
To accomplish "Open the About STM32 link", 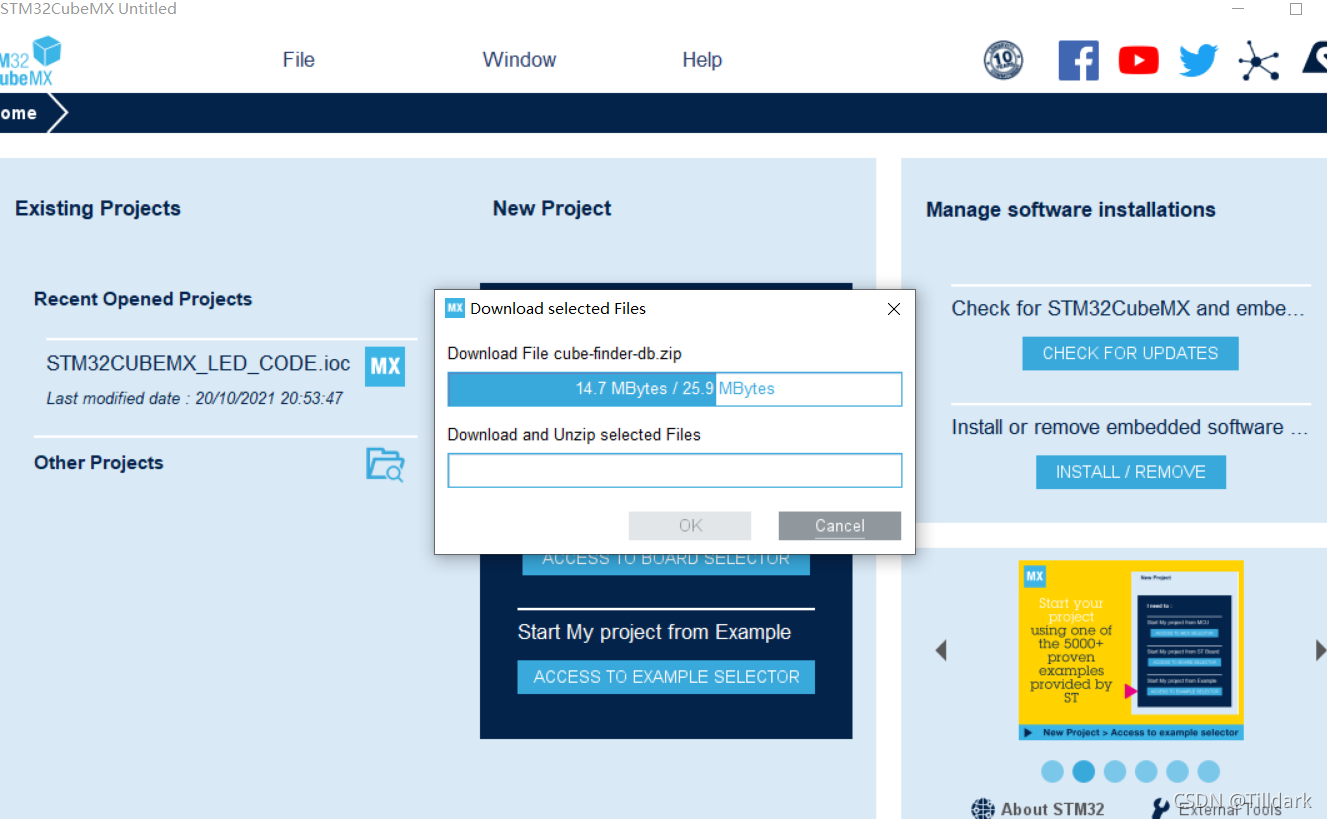I will point(1052,809).
